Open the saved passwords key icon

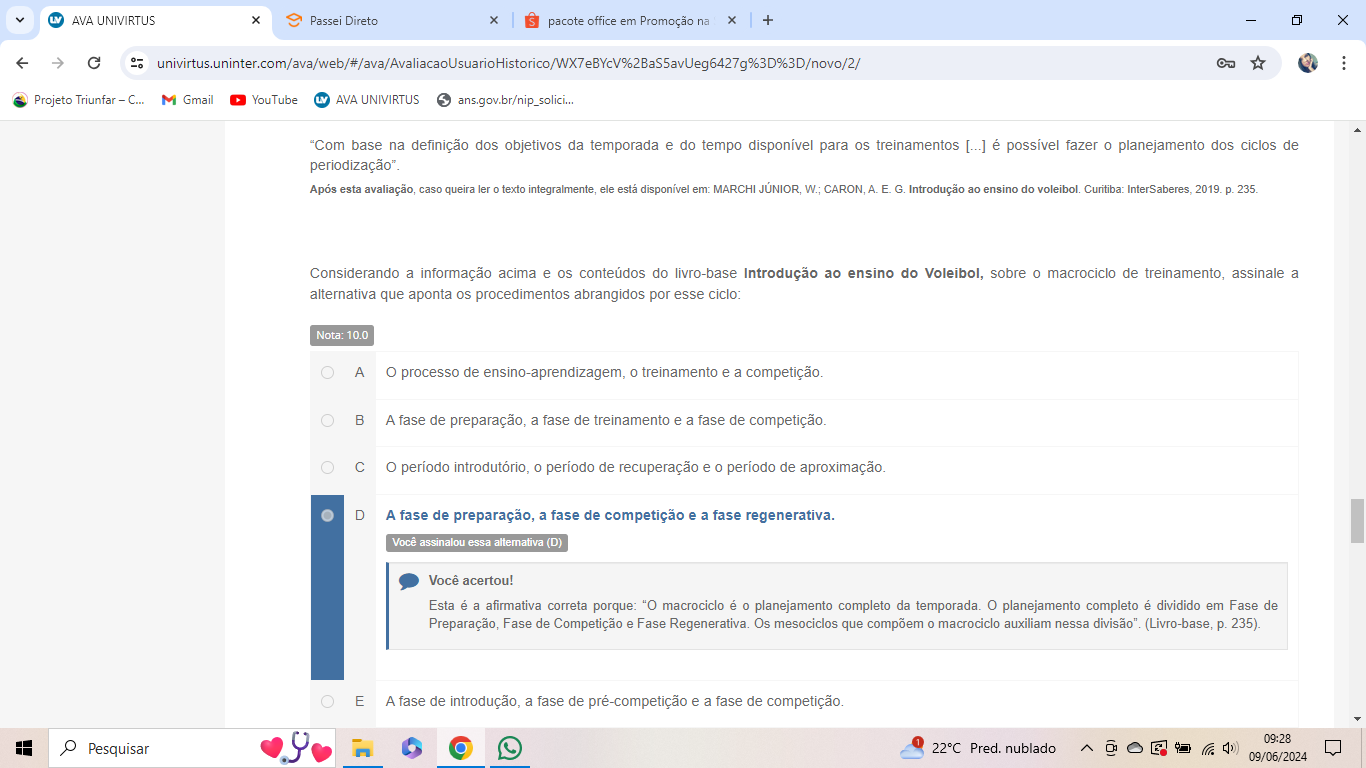(x=1225, y=63)
